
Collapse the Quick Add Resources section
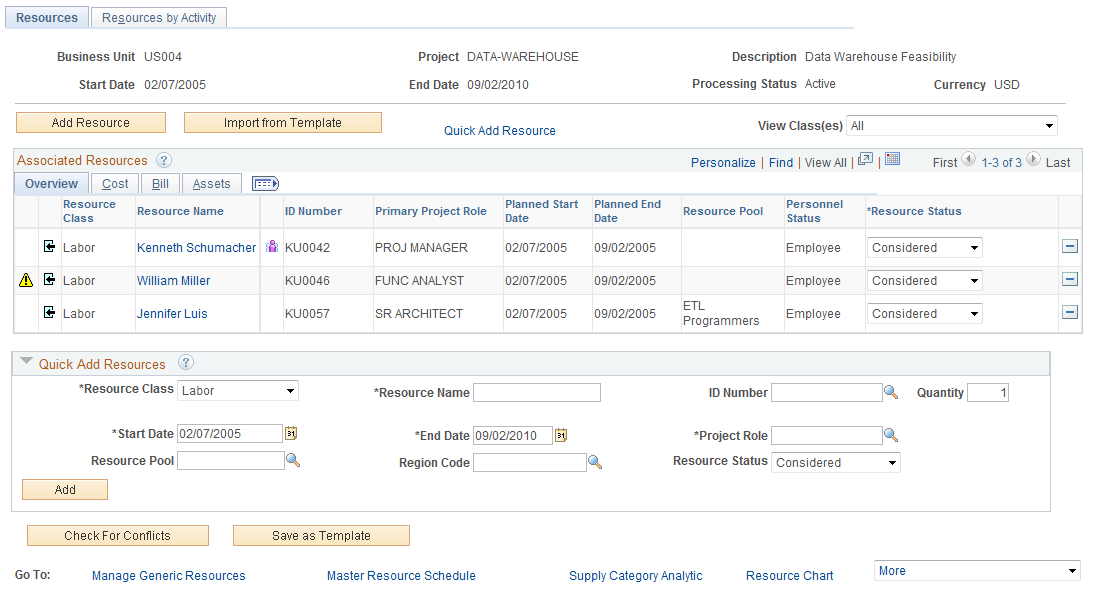27,362
